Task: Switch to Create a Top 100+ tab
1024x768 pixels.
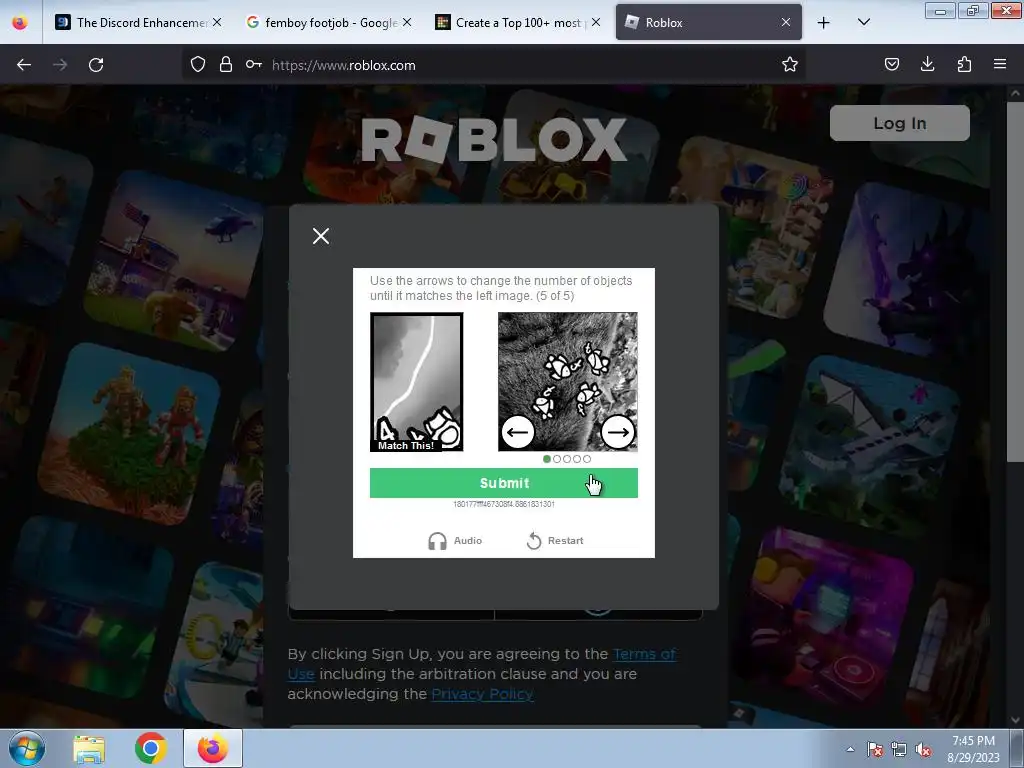Action: coord(519,22)
